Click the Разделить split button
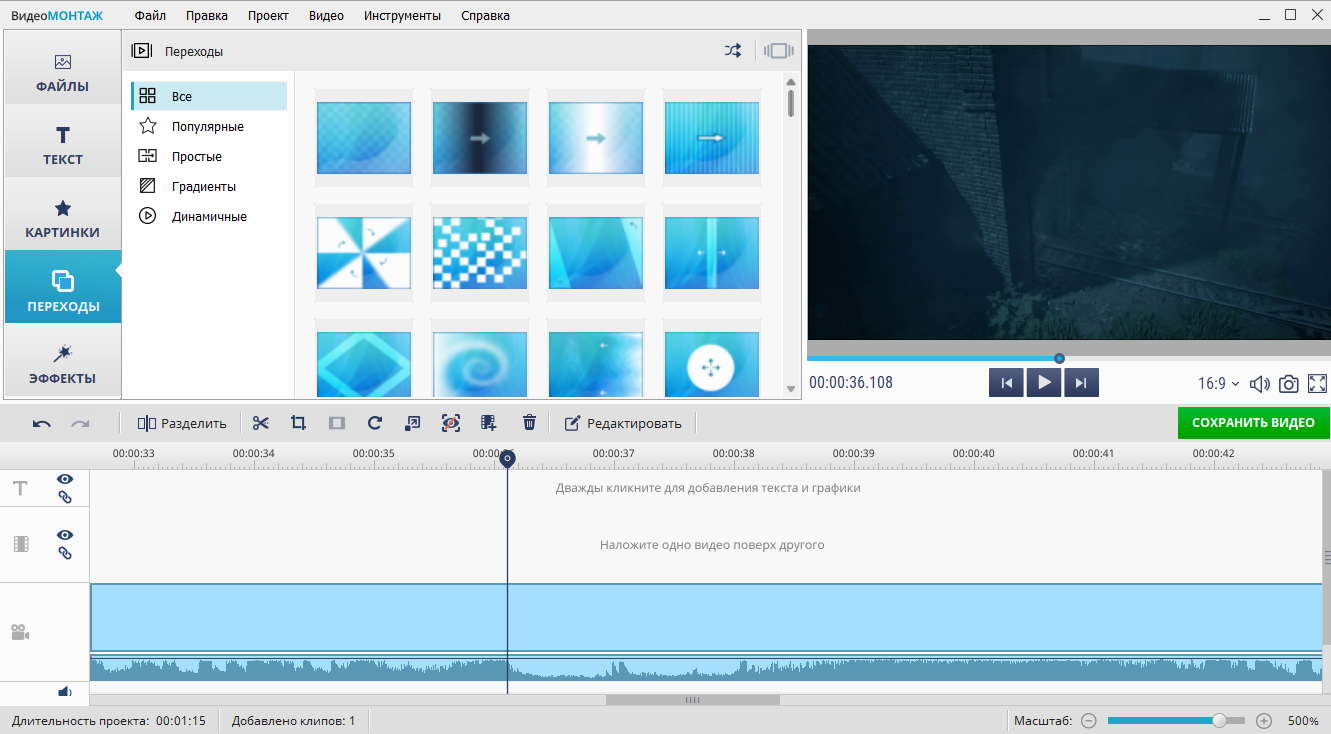This screenshot has width=1331, height=734. [x=183, y=423]
